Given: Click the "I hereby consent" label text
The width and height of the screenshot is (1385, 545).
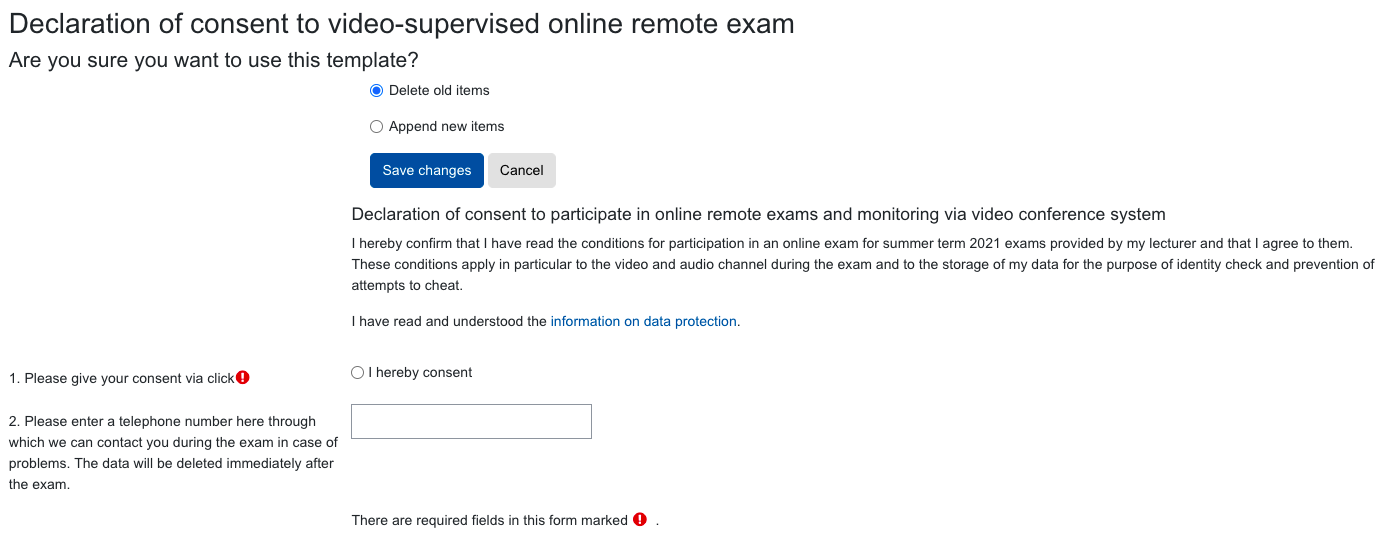Looking at the screenshot, I should [x=420, y=373].
